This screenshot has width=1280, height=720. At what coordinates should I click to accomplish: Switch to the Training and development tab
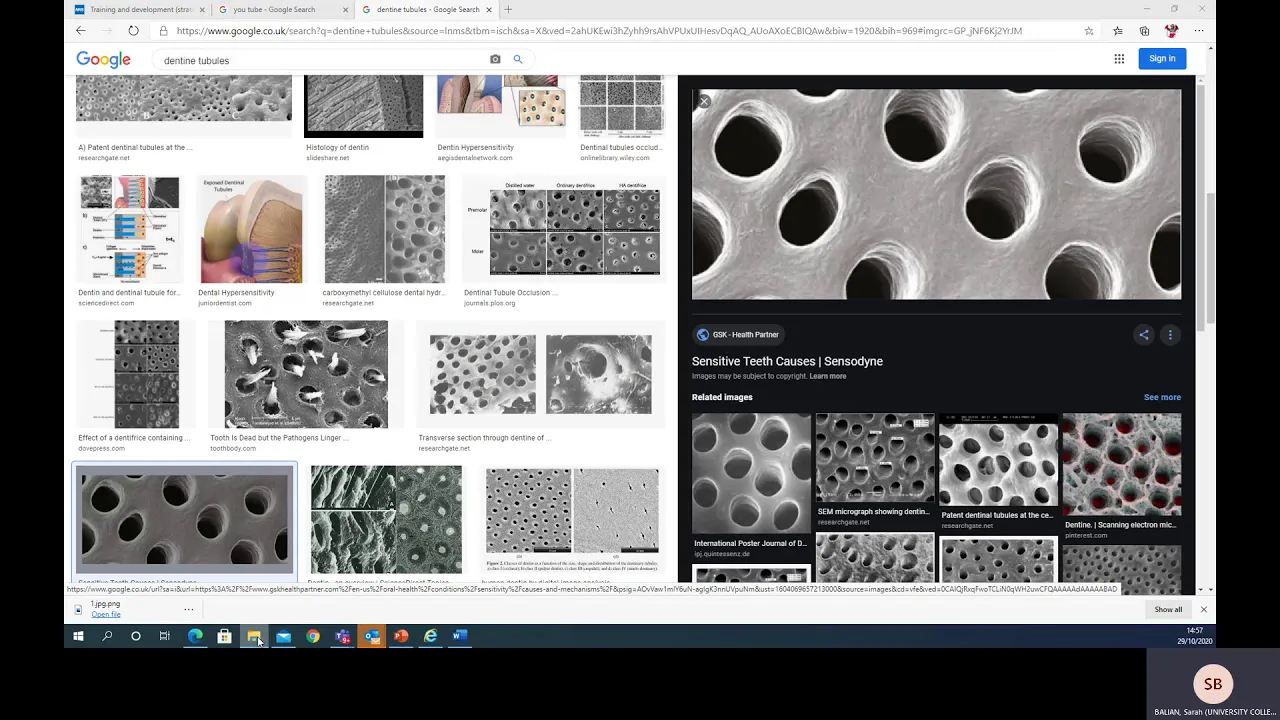click(140, 10)
